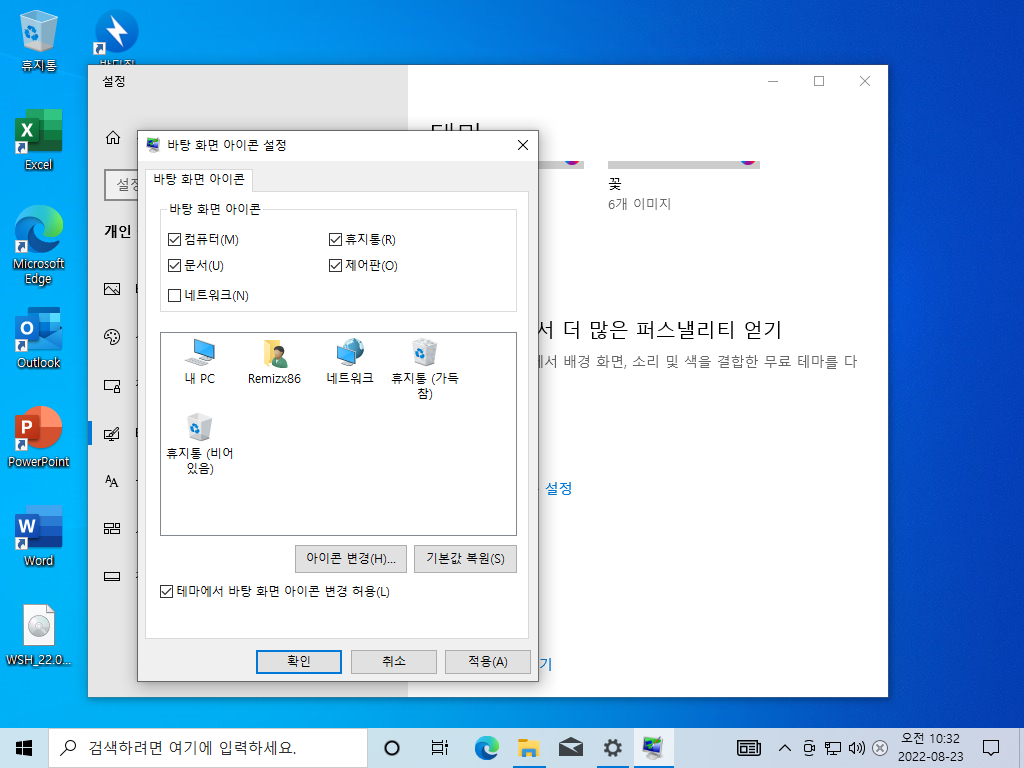
Task: Uncheck the 제어판(O) checkbox
Action: 335,265
